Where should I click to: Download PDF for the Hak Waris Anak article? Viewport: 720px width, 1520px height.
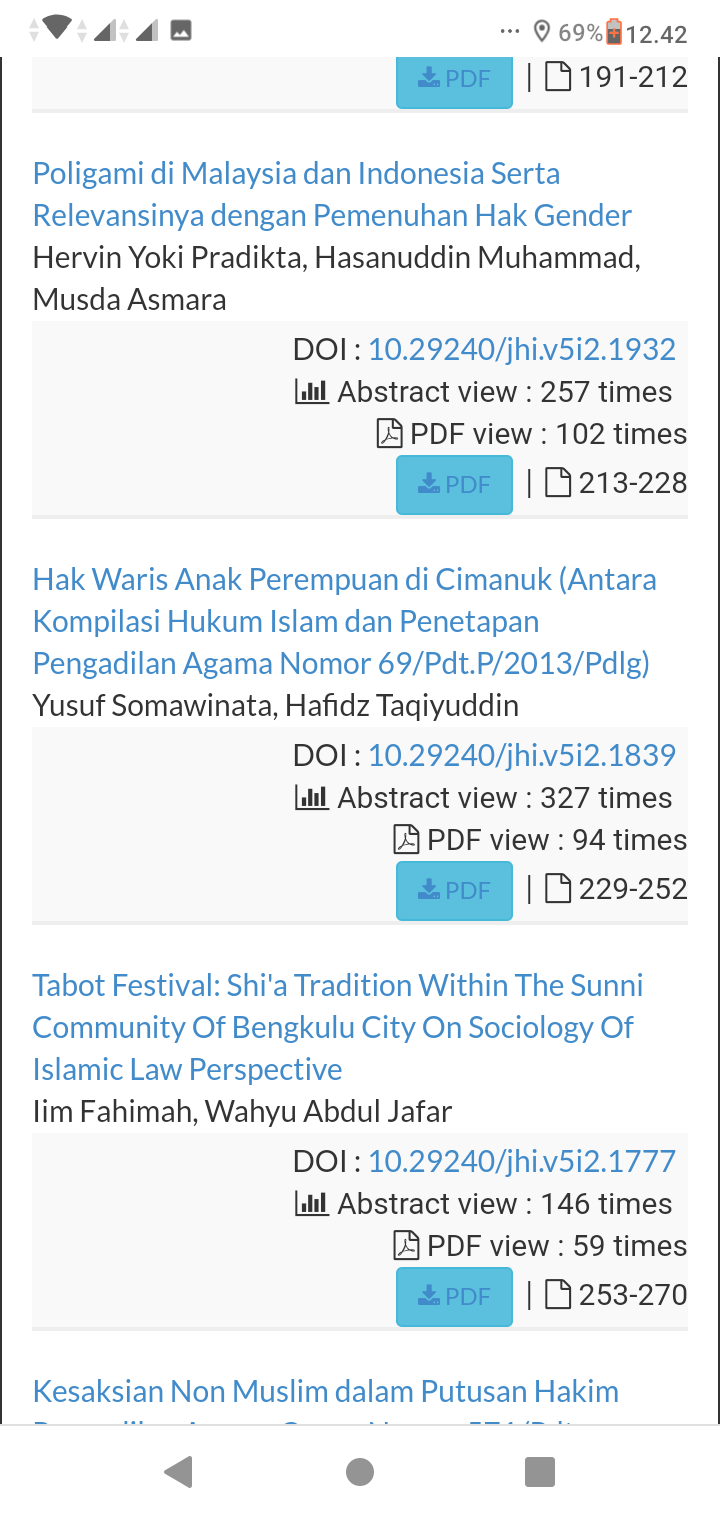pyautogui.click(x=454, y=891)
